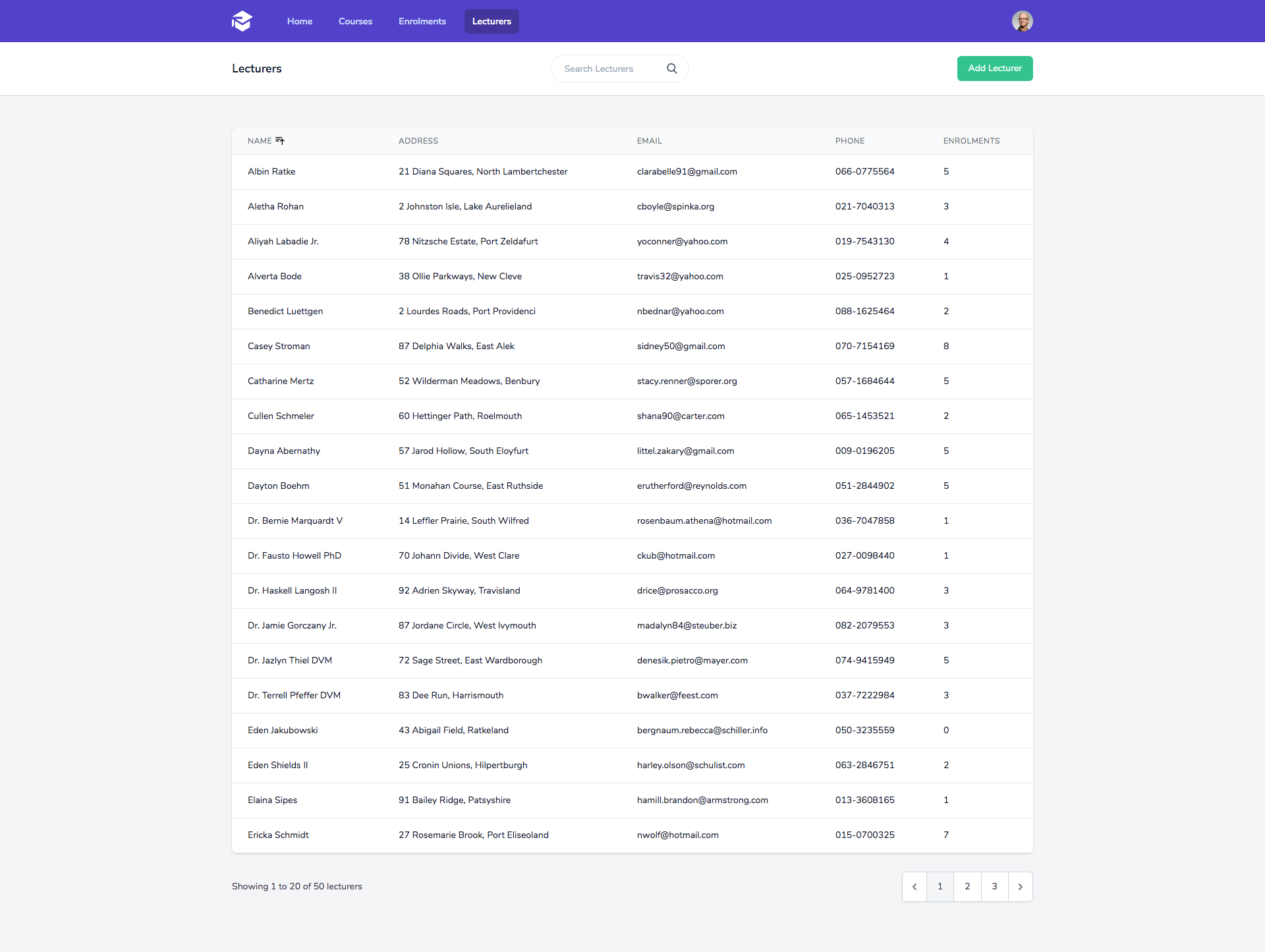This screenshot has width=1265, height=952.
Task: Select lecturer Dr. Fausto Howell PhD
Action: [295, 556]
